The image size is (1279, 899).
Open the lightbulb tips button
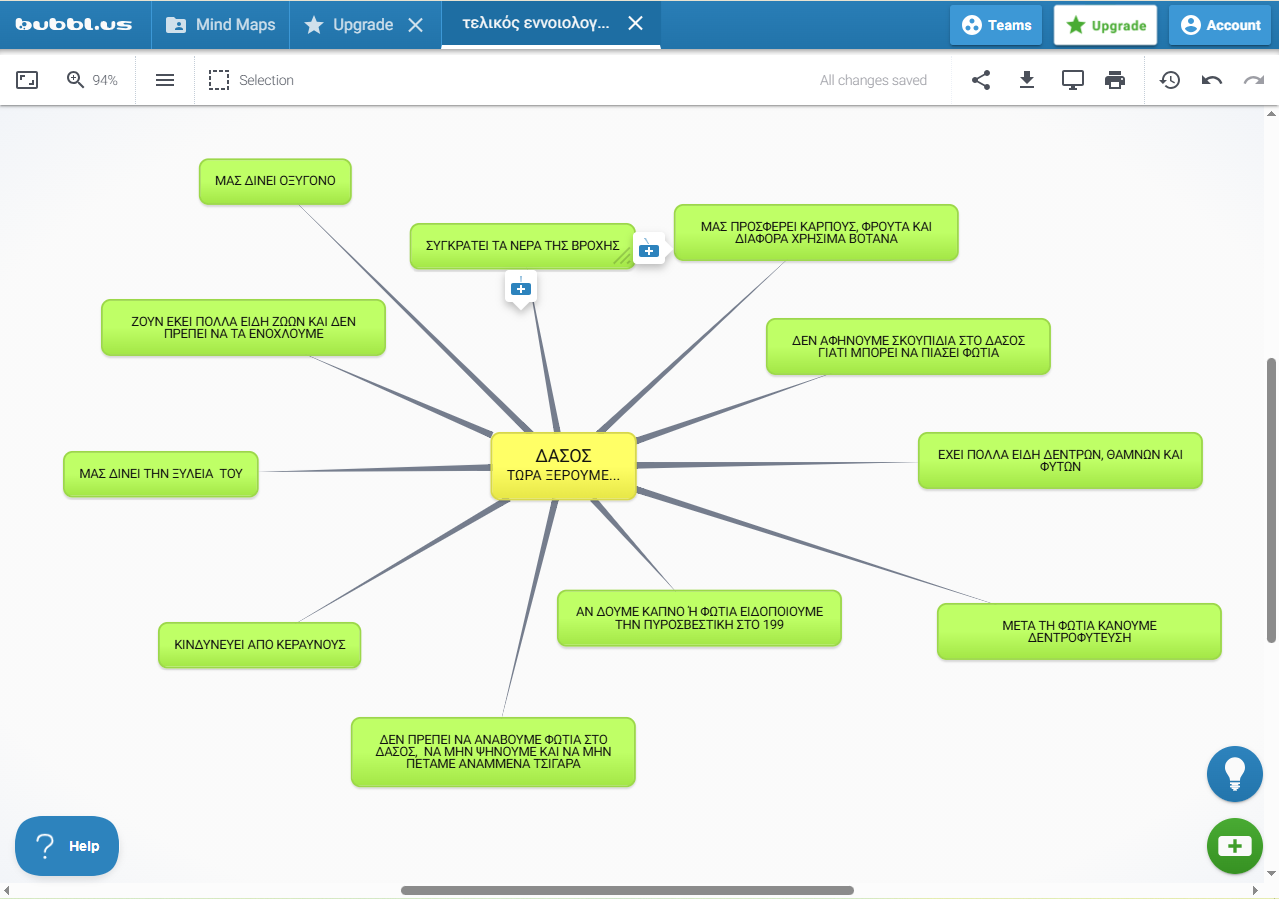click(1234, 773)
